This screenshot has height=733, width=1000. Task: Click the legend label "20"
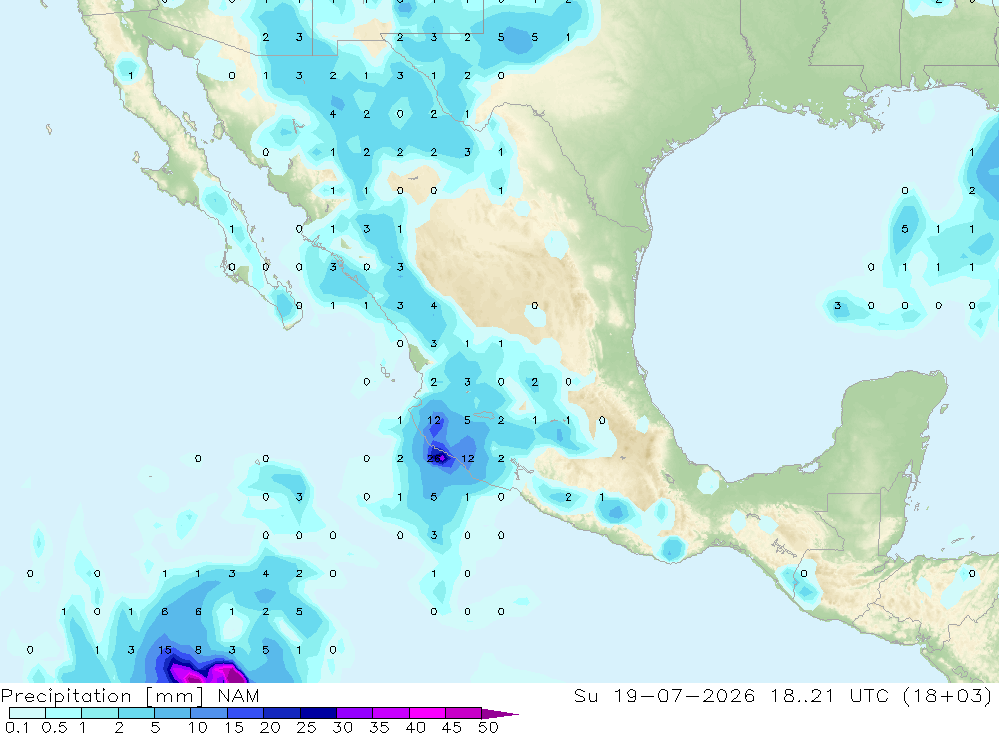coord(270,727)
